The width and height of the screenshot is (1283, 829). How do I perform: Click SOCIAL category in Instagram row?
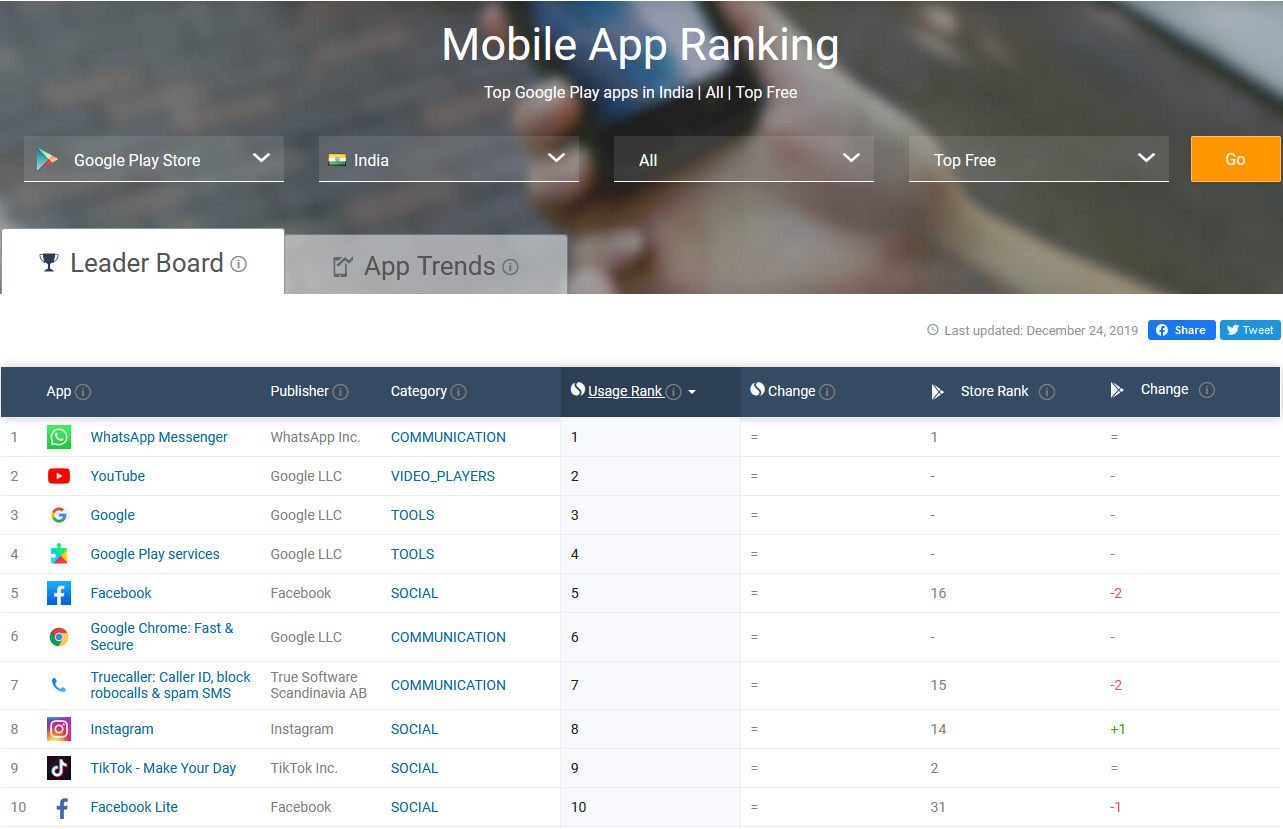(x=415, y=729)
